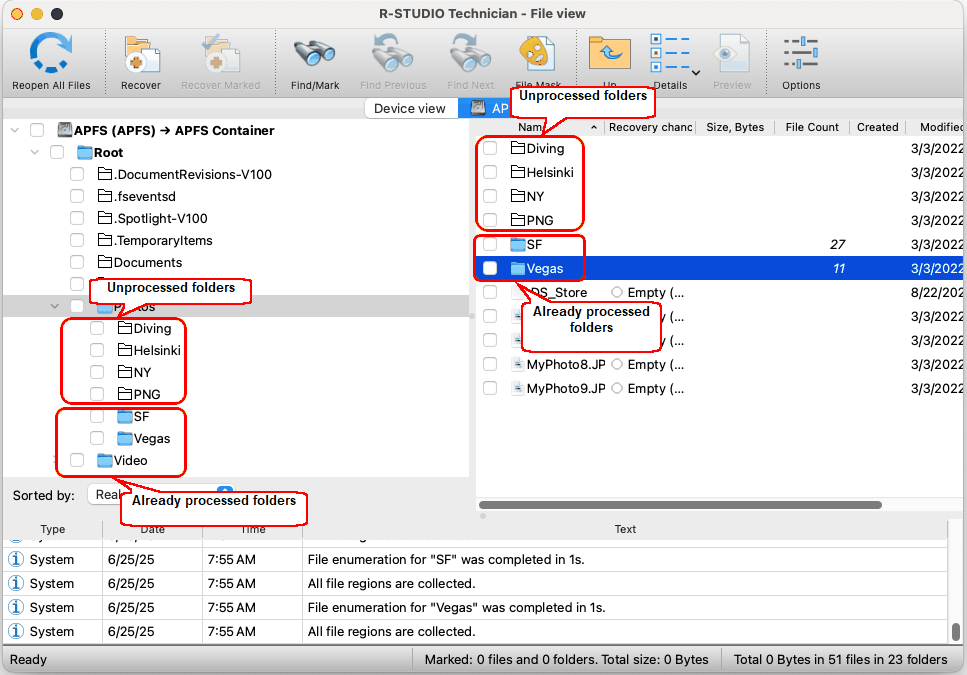
Task: Click the Ready status text
Action: (28, 660)
